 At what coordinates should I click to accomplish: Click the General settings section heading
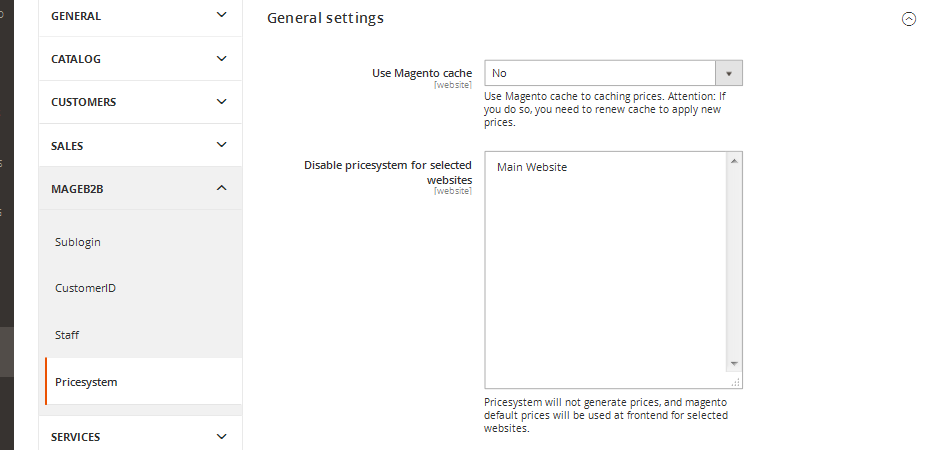326,18
